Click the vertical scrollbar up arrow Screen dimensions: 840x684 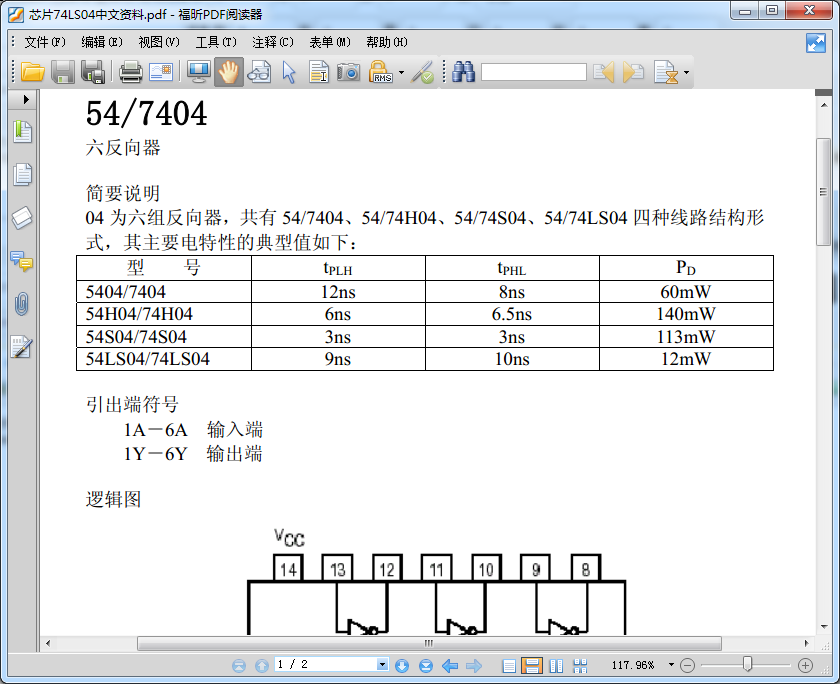tap(823, 105)
